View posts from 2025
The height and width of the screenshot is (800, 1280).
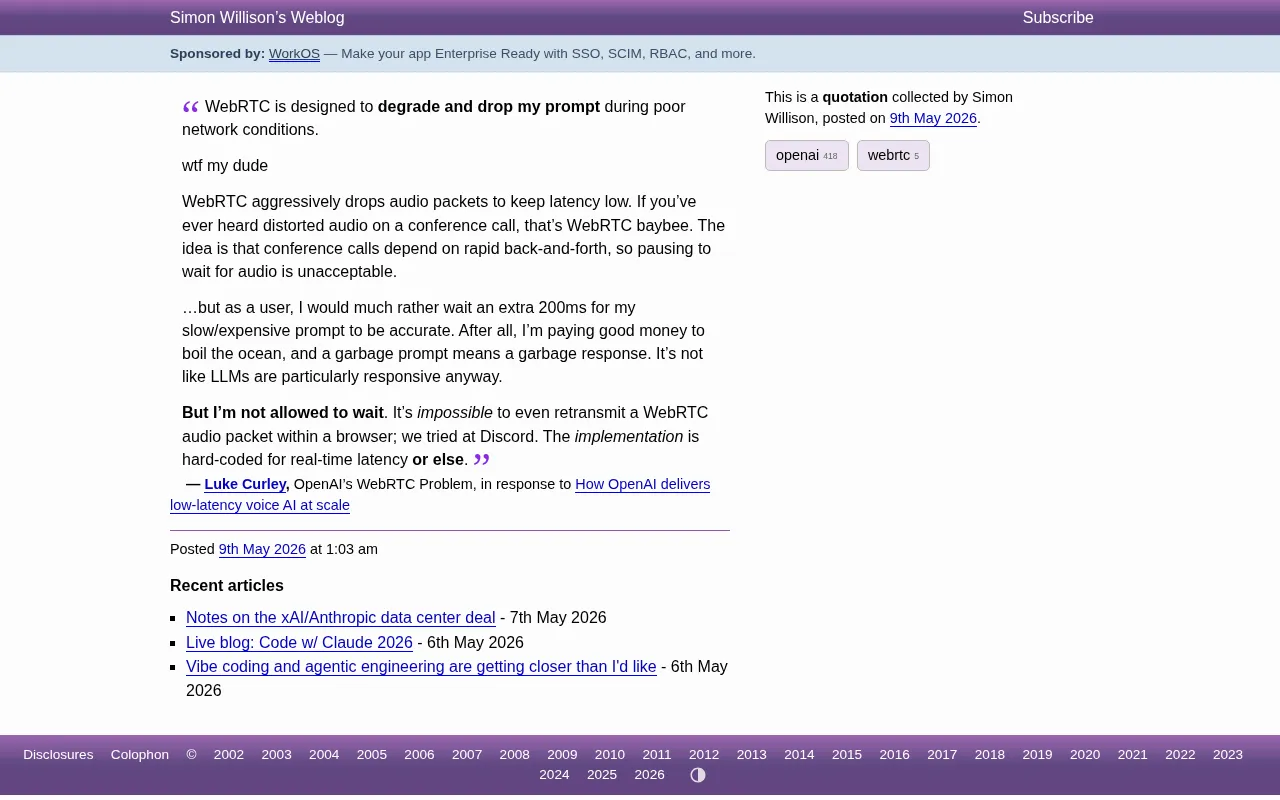(602, 775)
